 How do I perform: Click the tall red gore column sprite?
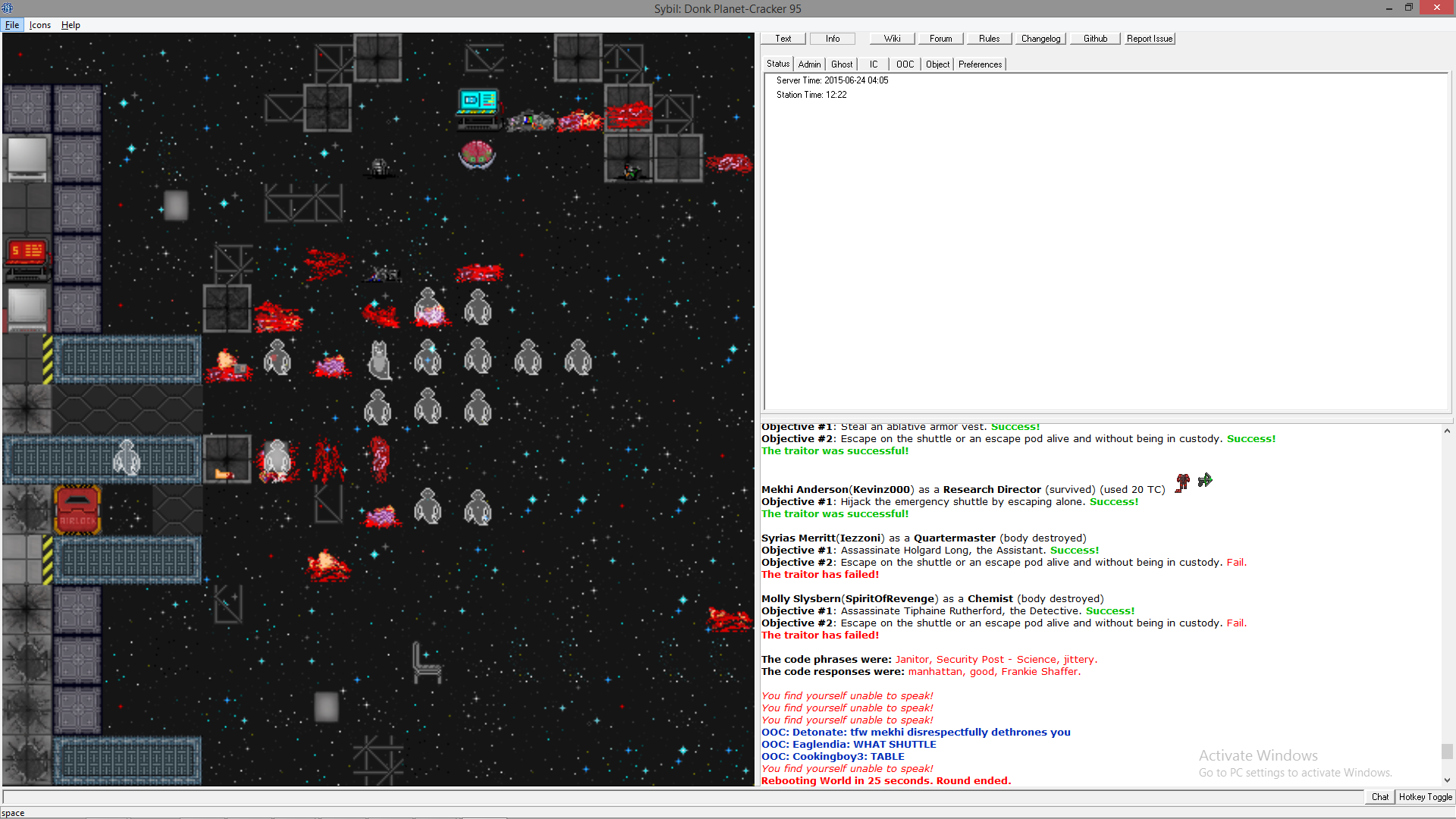[380, 459]
